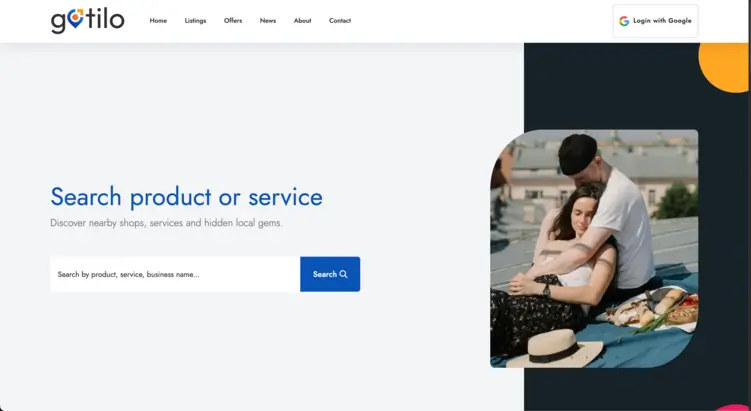Click the pink circle at bottom corner
The width and height of the screenshot is (751, 411).
point(732,408)
